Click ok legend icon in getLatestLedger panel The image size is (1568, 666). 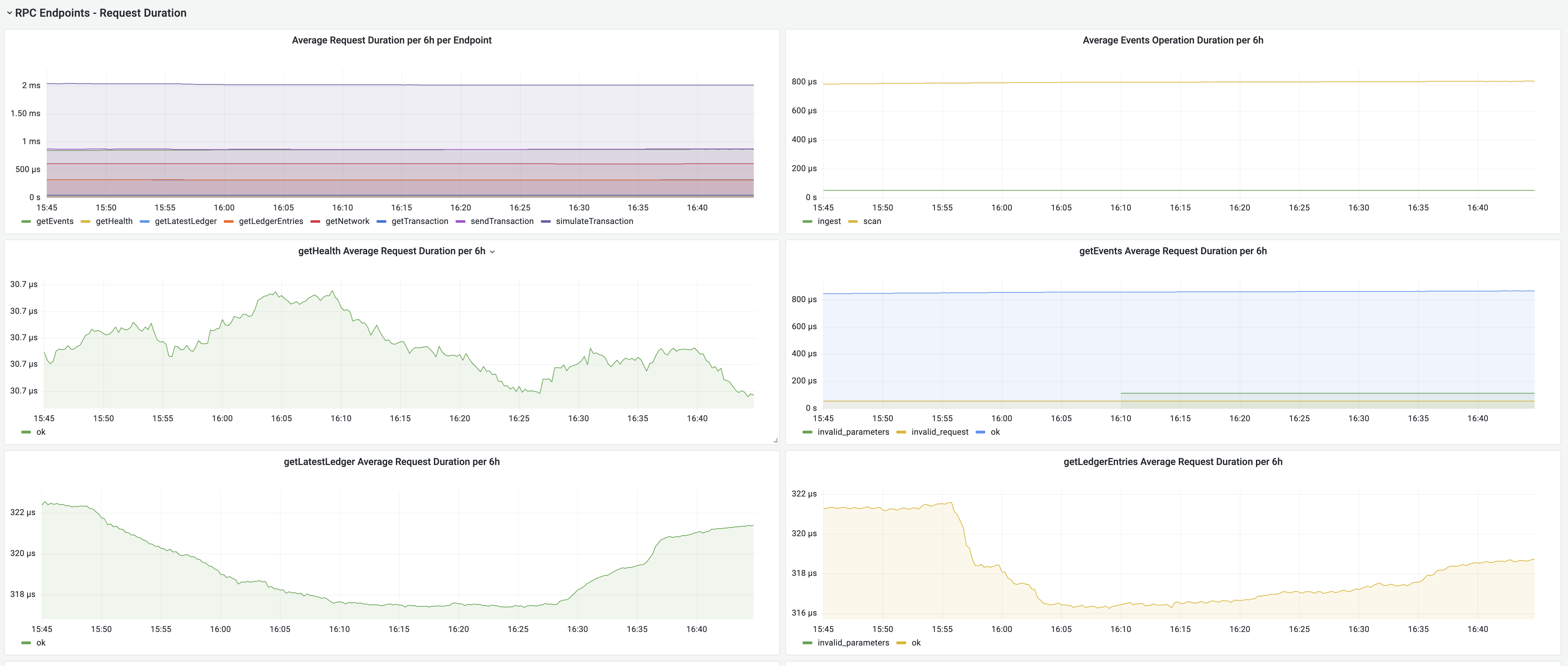[x=26, y=643]
